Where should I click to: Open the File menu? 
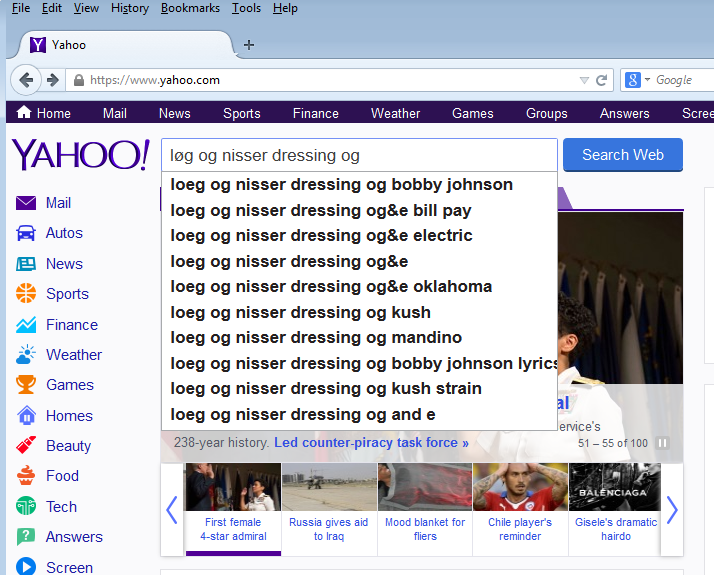[21, 8]
